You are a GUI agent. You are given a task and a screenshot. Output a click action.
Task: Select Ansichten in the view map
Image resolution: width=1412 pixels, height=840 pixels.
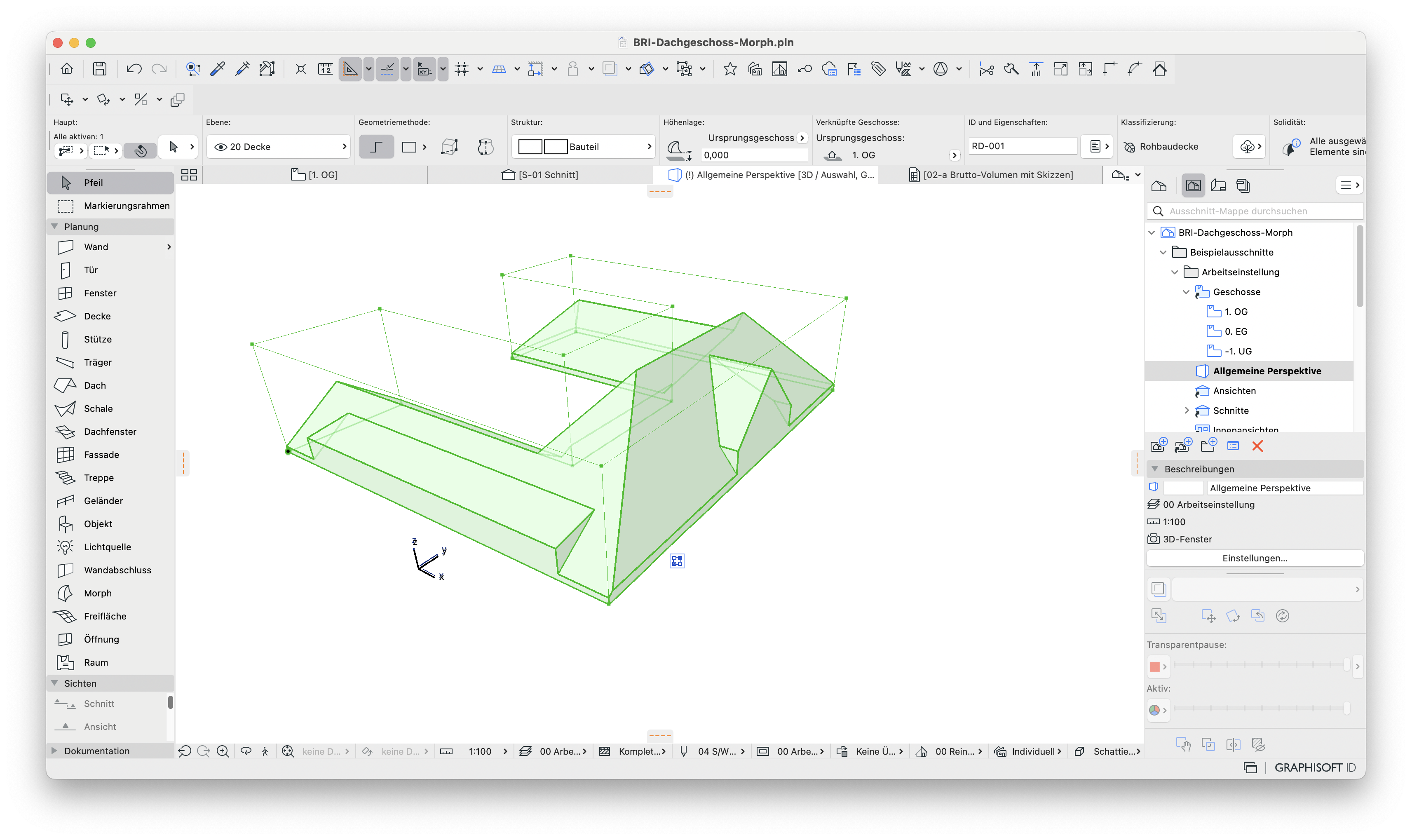[x=1234, y=391]
